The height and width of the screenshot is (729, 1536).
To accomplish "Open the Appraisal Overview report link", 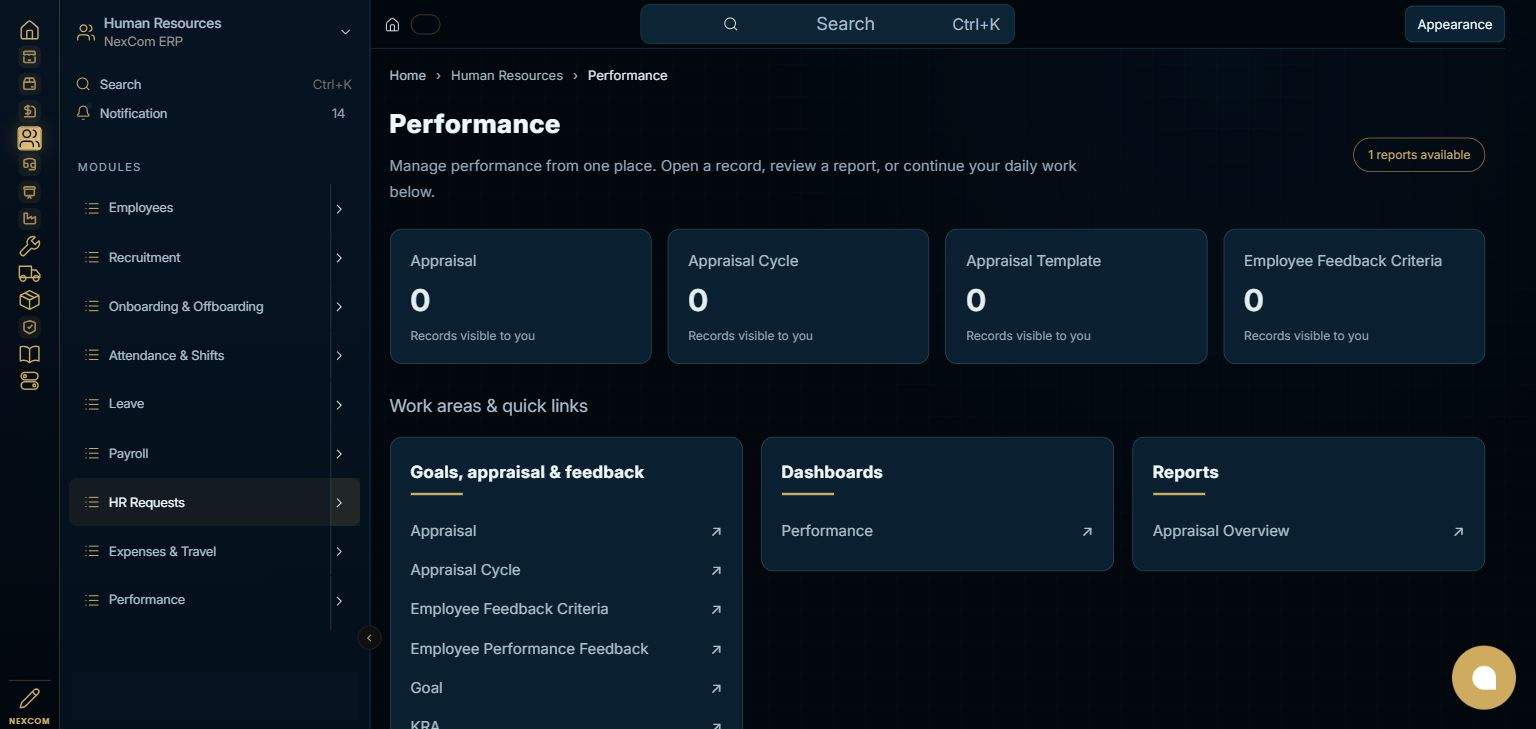I will [x=1308, y=531].
